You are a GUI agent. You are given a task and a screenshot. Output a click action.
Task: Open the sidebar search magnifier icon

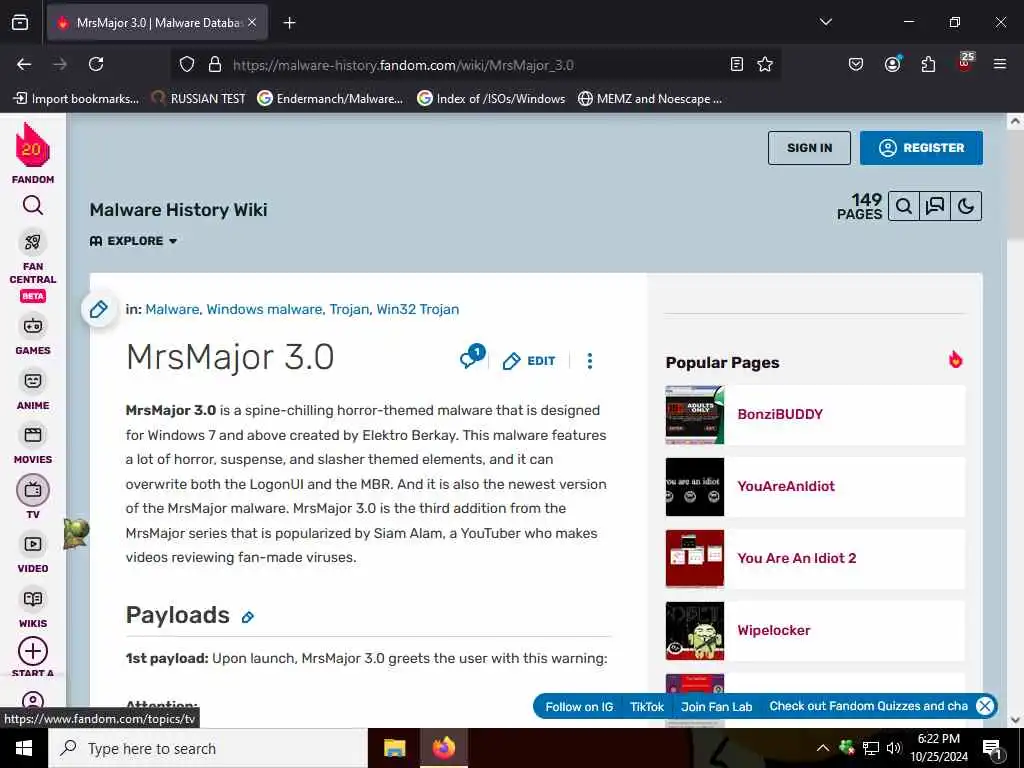pos(33,206)
